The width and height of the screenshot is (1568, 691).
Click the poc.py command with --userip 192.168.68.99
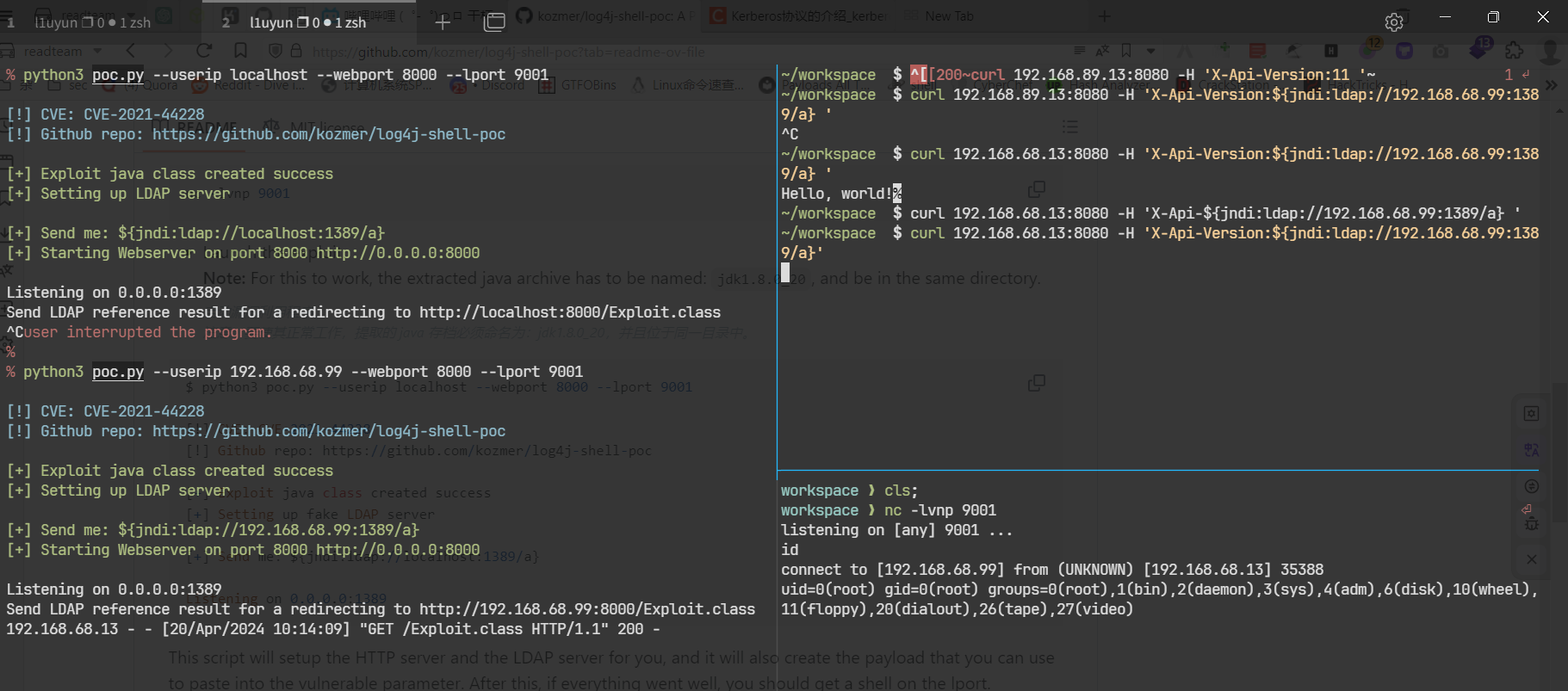point(303,372)
